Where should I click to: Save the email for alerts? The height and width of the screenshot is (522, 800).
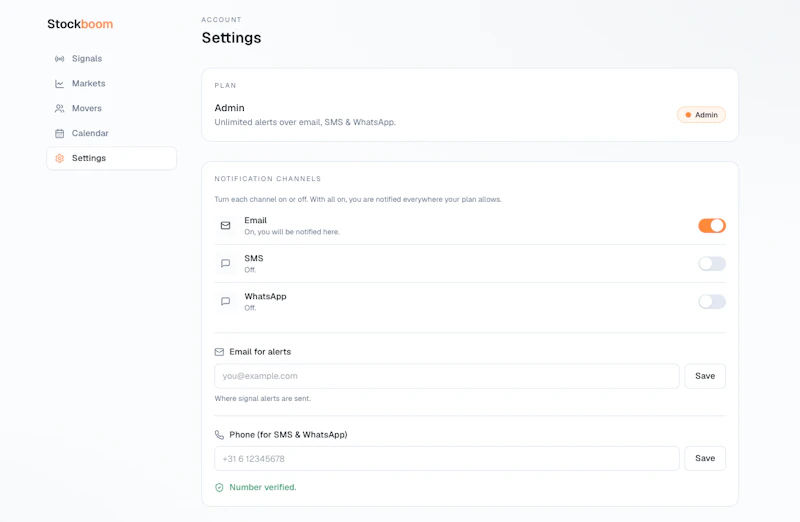(x=705, y=376)
